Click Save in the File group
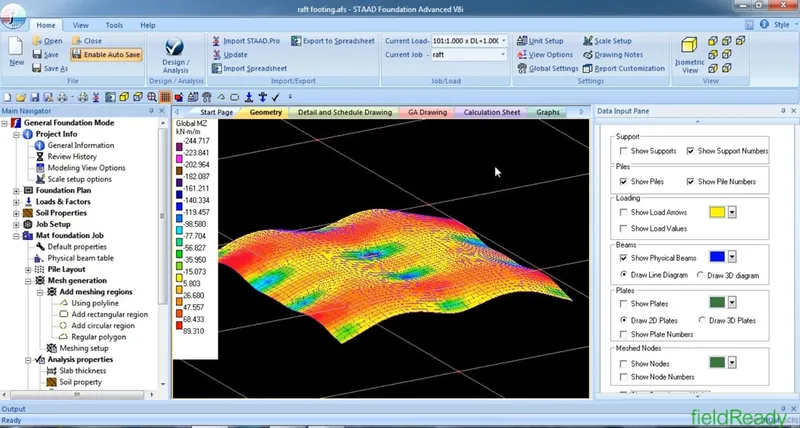The image size is (800, 428). coord(45,55)
